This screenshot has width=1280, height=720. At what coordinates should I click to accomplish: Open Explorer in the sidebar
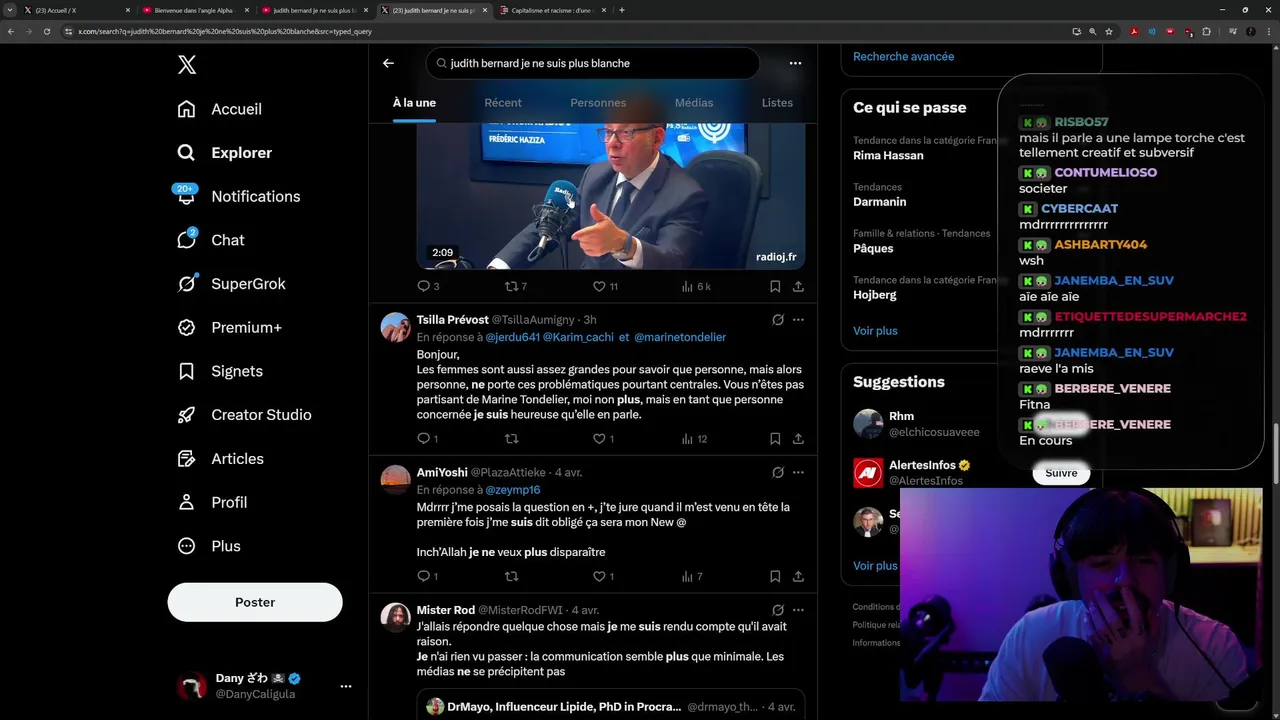click(x=224, y=153)
